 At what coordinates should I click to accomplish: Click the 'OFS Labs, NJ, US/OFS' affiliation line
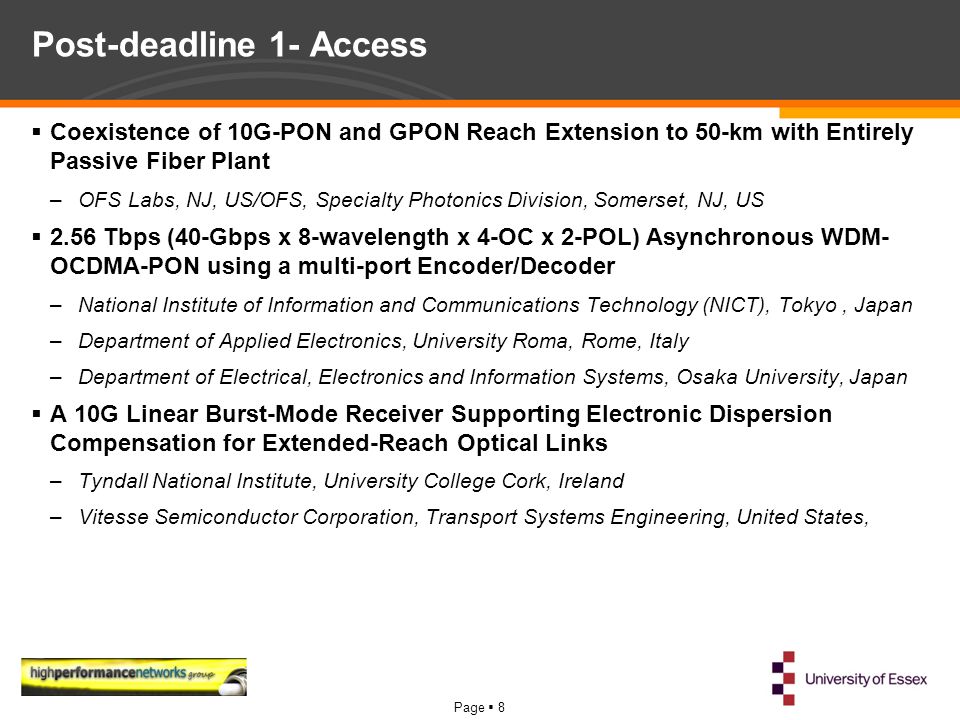(421, 200)
